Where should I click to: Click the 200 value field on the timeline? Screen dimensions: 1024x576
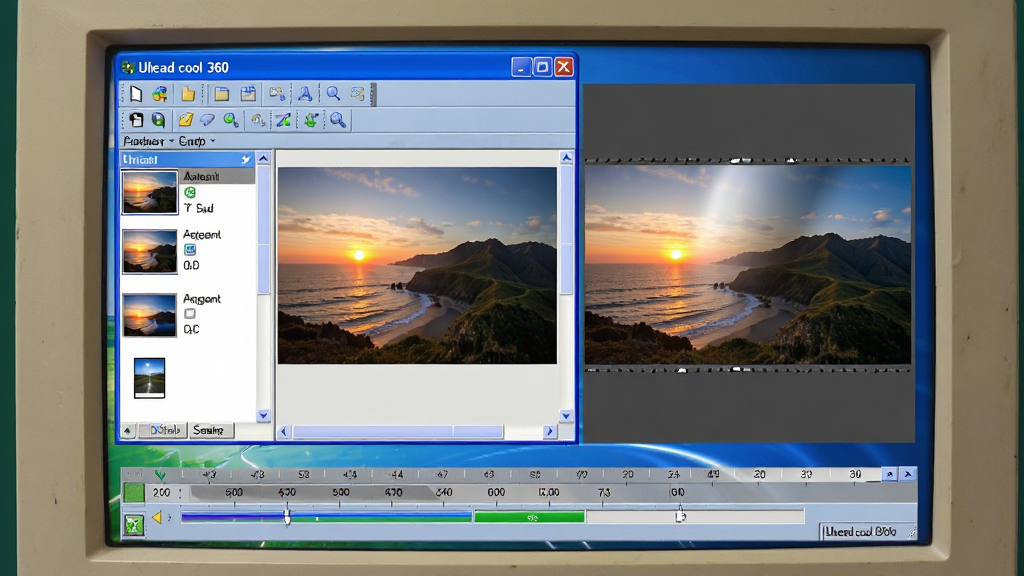pos(162,492)
